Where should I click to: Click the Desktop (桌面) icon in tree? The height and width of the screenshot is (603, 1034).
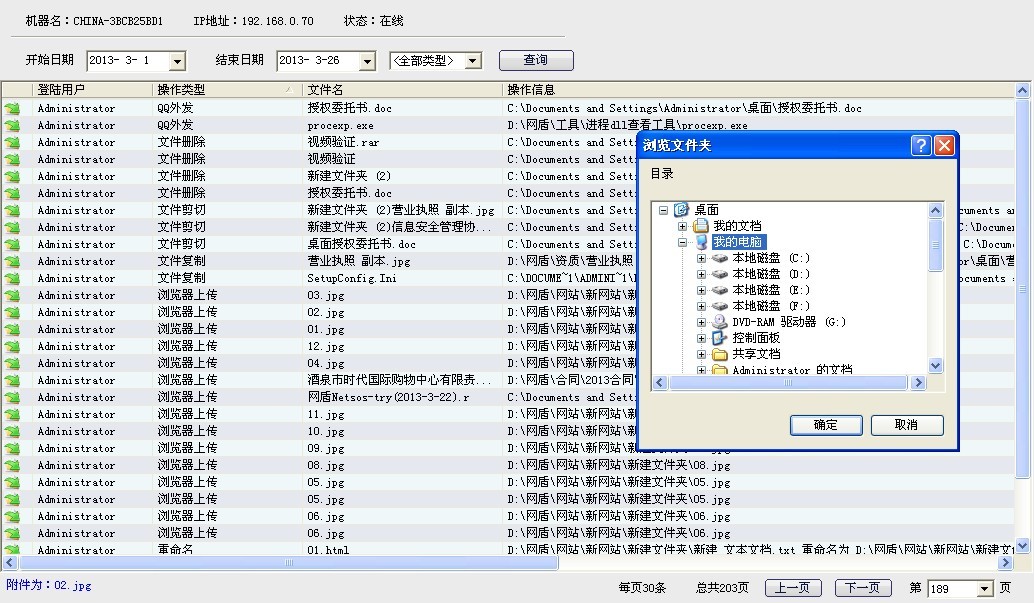682,210
